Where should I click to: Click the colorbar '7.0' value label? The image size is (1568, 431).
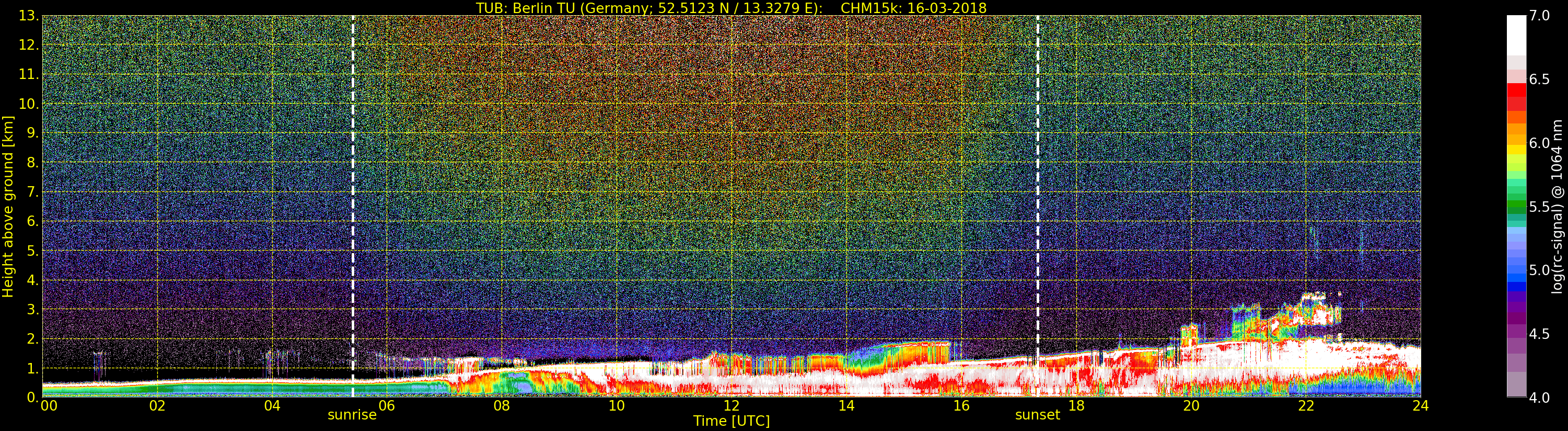point(1539,16)
